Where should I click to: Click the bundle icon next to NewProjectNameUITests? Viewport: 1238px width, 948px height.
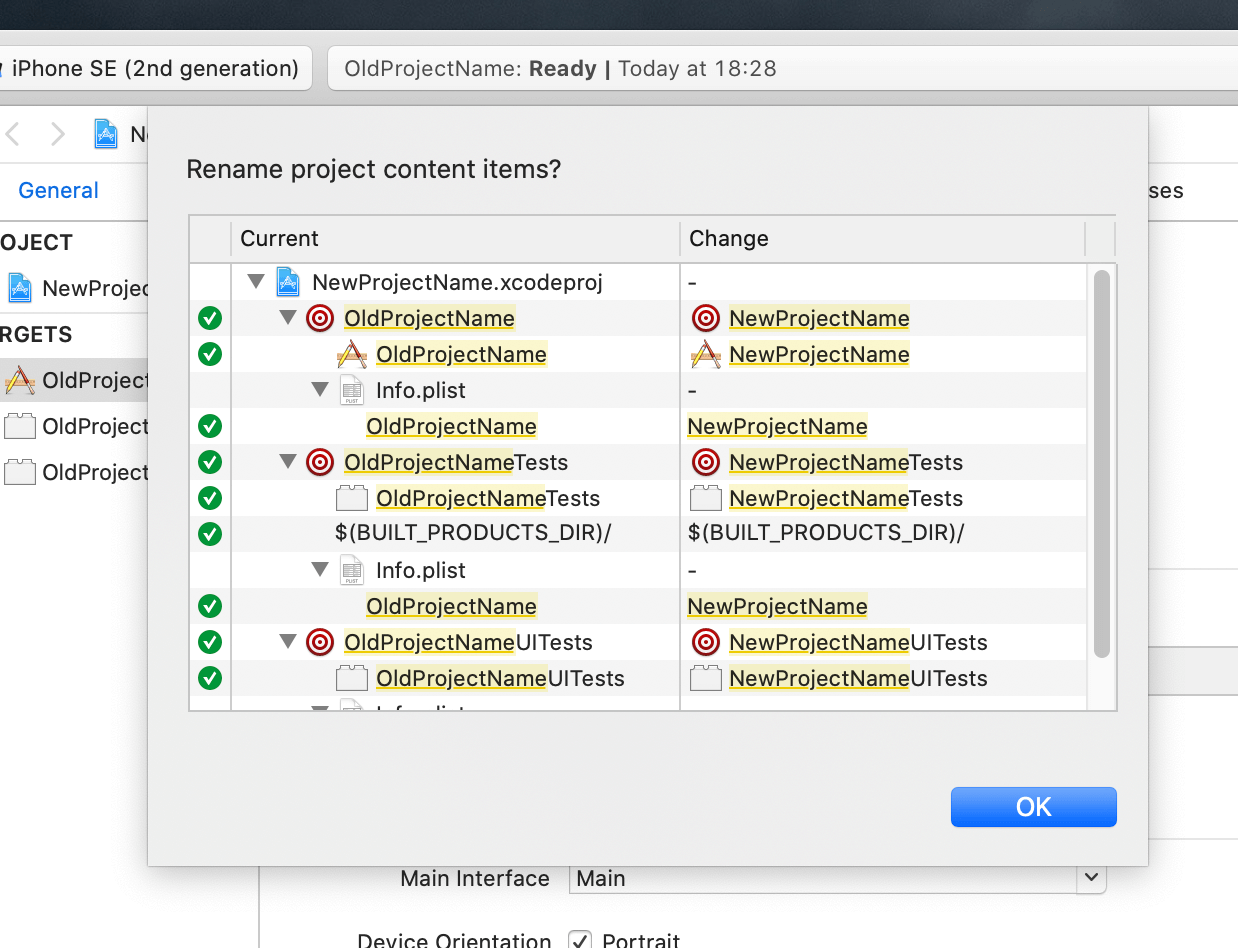click(706, 678)
